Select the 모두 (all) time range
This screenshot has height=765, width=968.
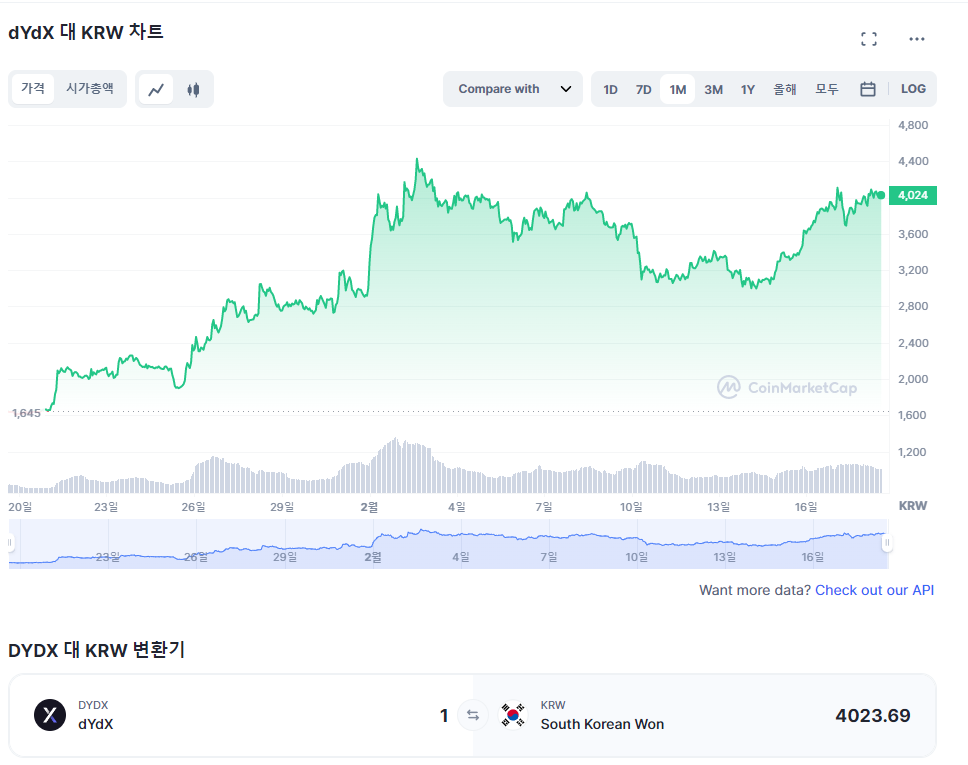[x=827, y=90]
